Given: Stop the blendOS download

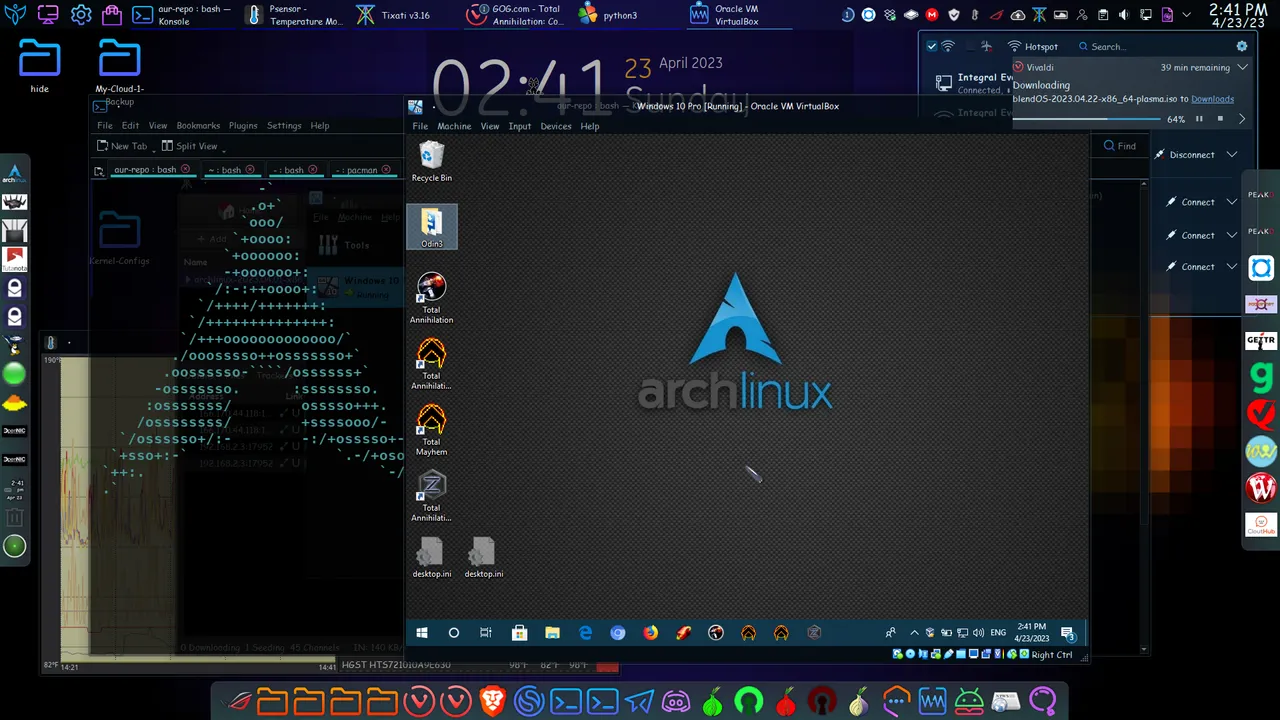Looking at the screenshot, I should pyautogui.click(x=1220, y=119).
